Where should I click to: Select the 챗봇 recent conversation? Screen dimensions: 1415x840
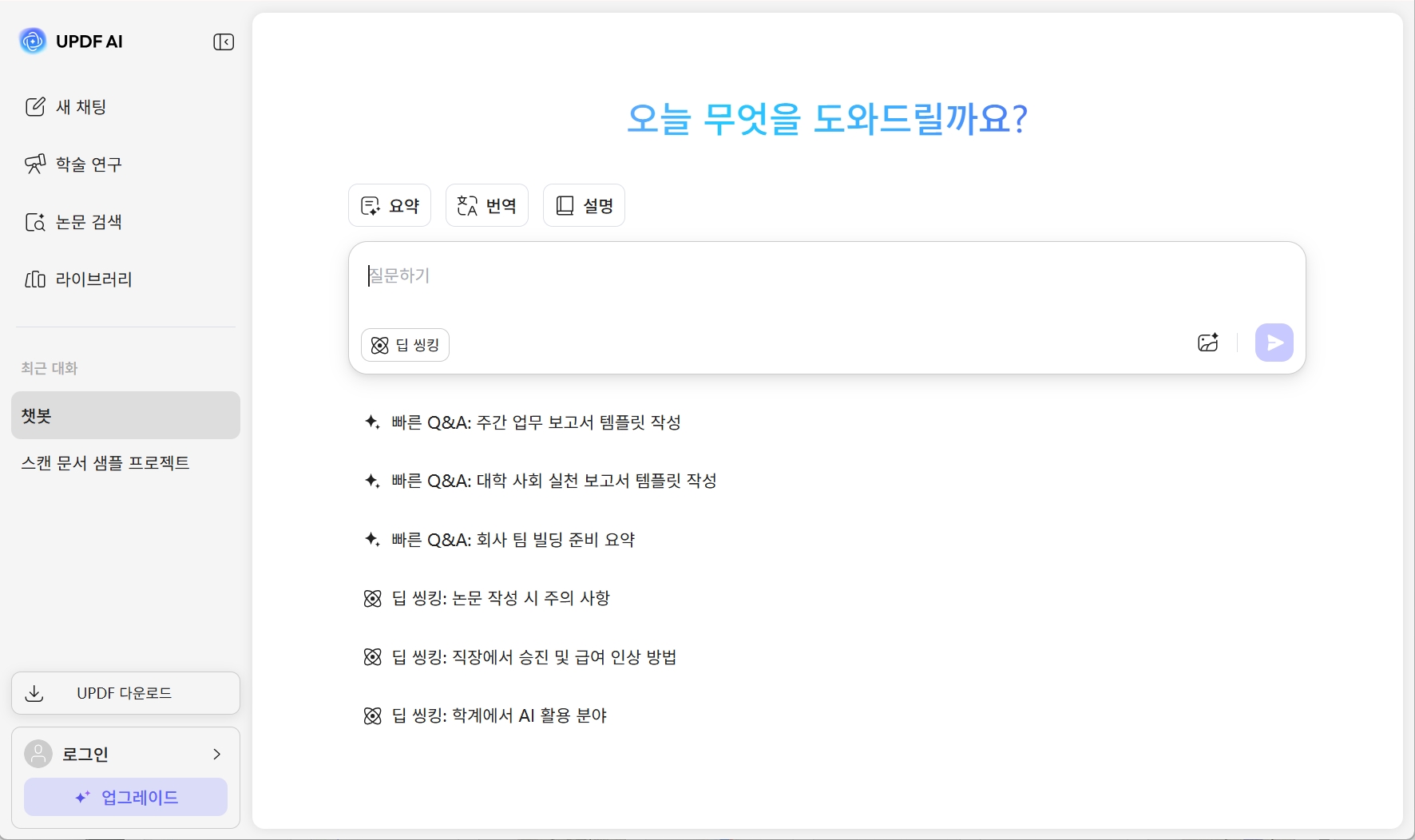(x=125, y=415)
